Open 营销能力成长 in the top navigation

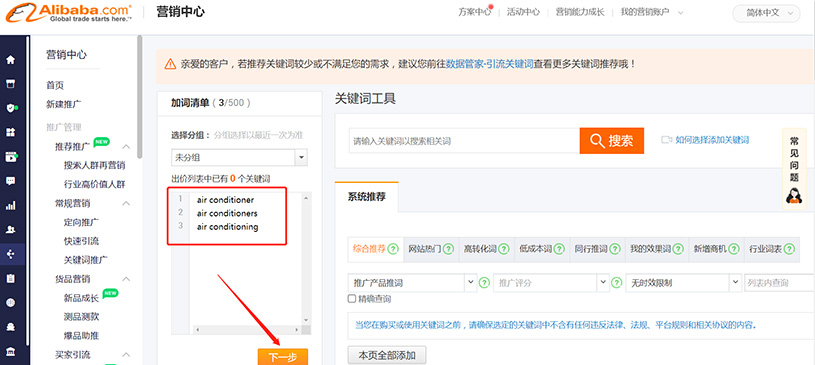(x=580, y=12)
